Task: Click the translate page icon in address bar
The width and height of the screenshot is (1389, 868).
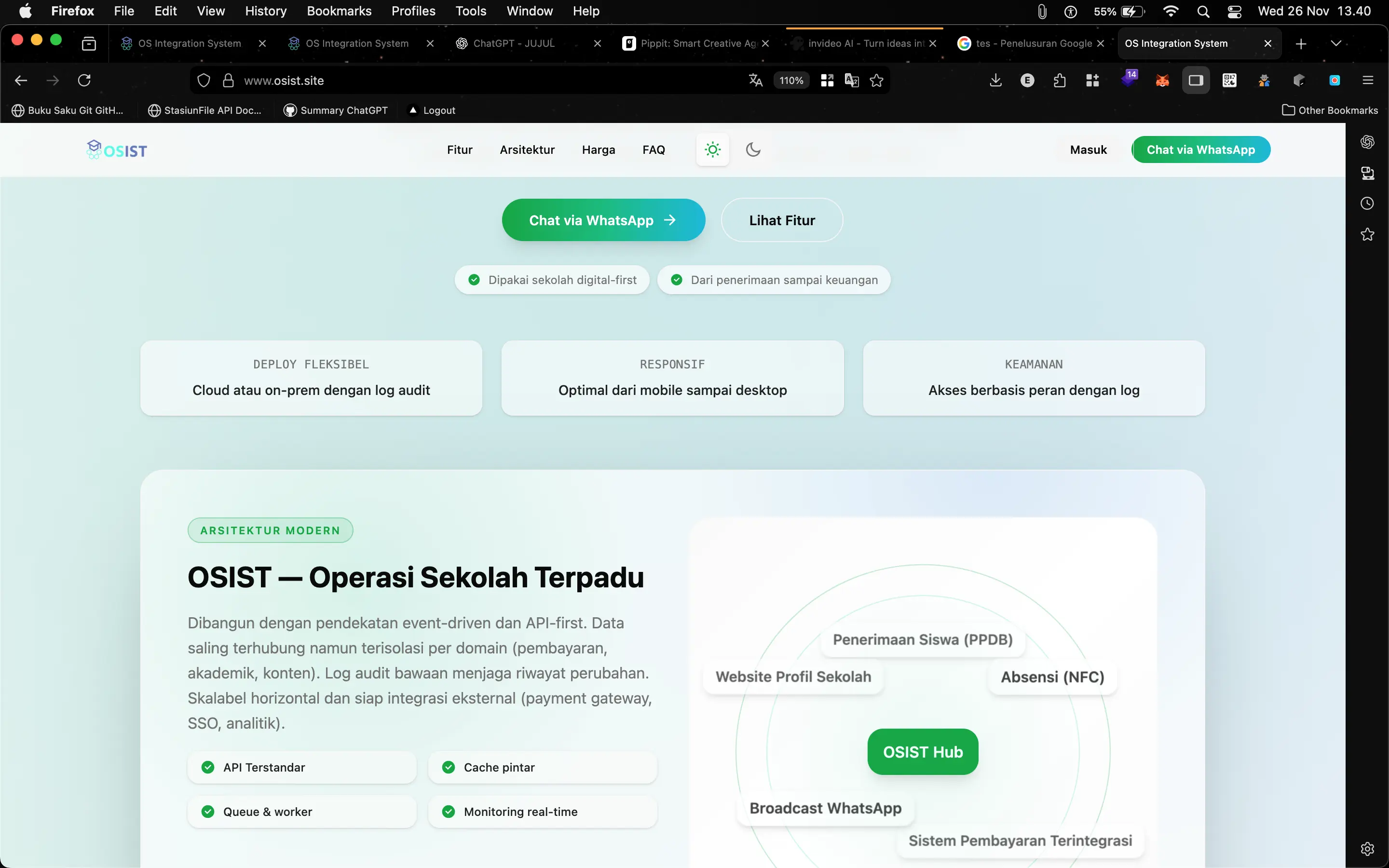Action: pos(755,81)
